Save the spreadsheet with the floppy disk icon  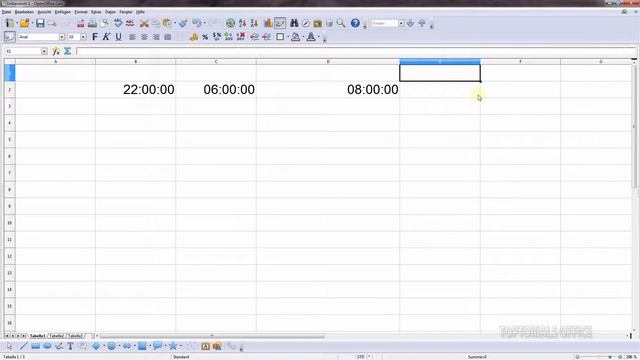40,23
